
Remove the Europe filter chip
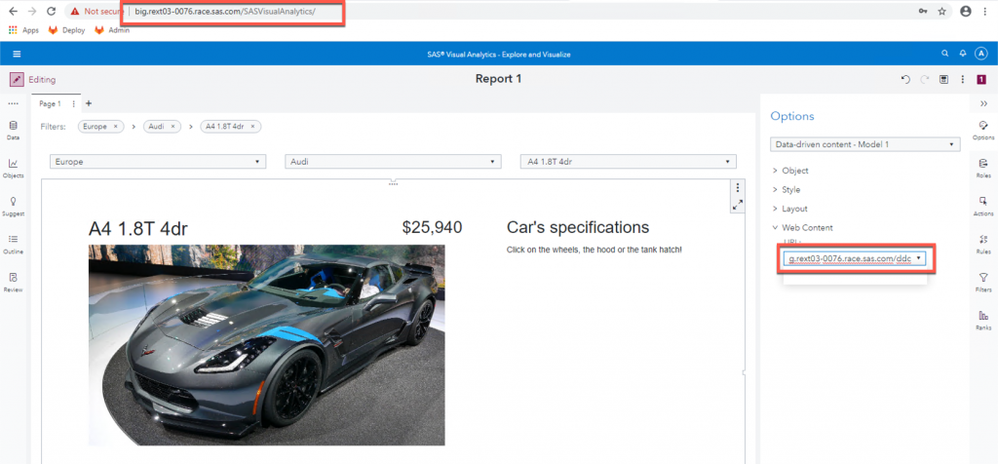(115, 127)
